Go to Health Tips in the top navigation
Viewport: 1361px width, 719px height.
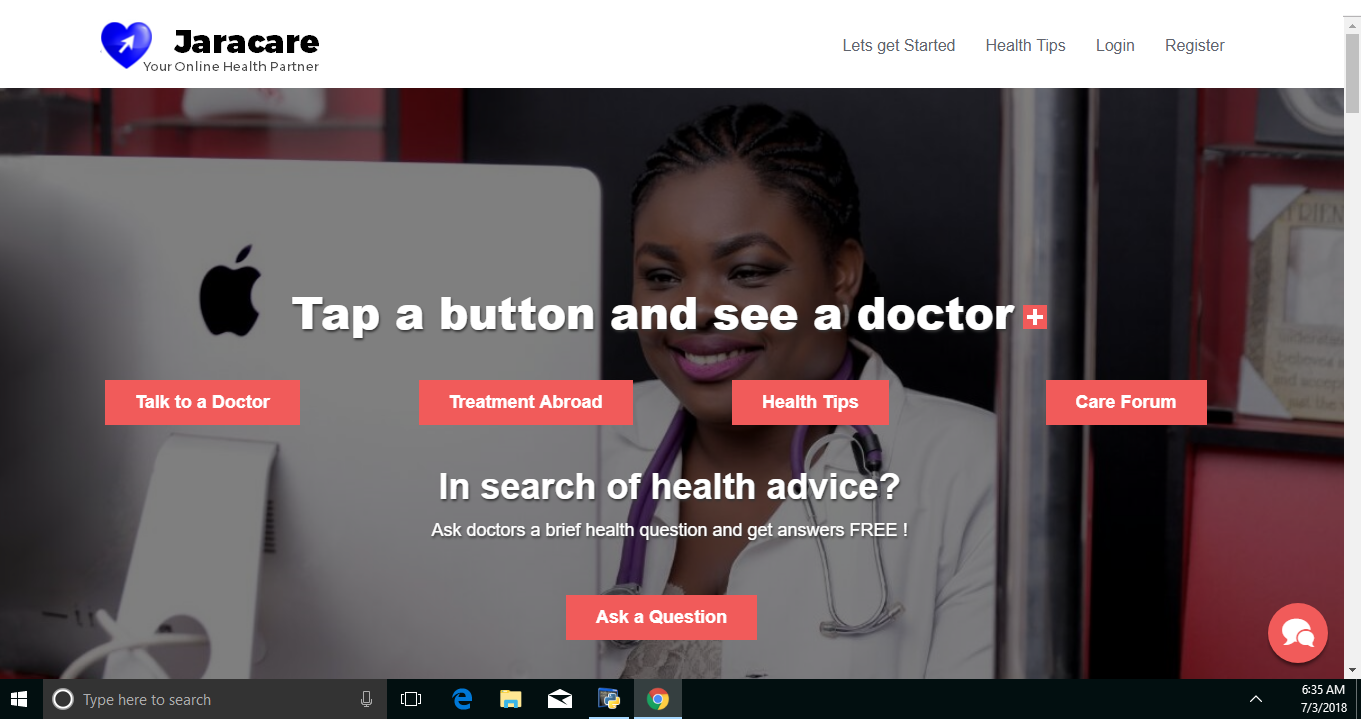tap(1026, 45)
